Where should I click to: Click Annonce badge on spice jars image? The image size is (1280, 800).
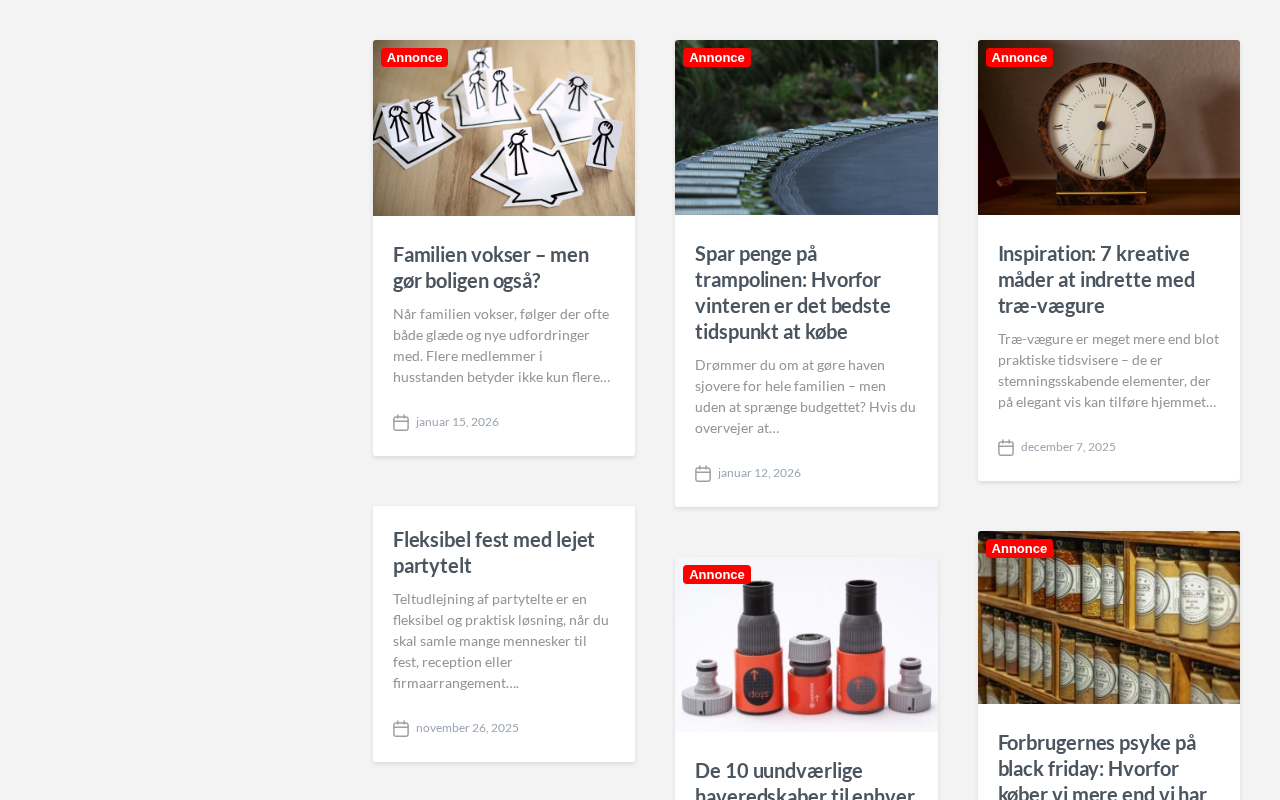click(x=1019, y=549)
